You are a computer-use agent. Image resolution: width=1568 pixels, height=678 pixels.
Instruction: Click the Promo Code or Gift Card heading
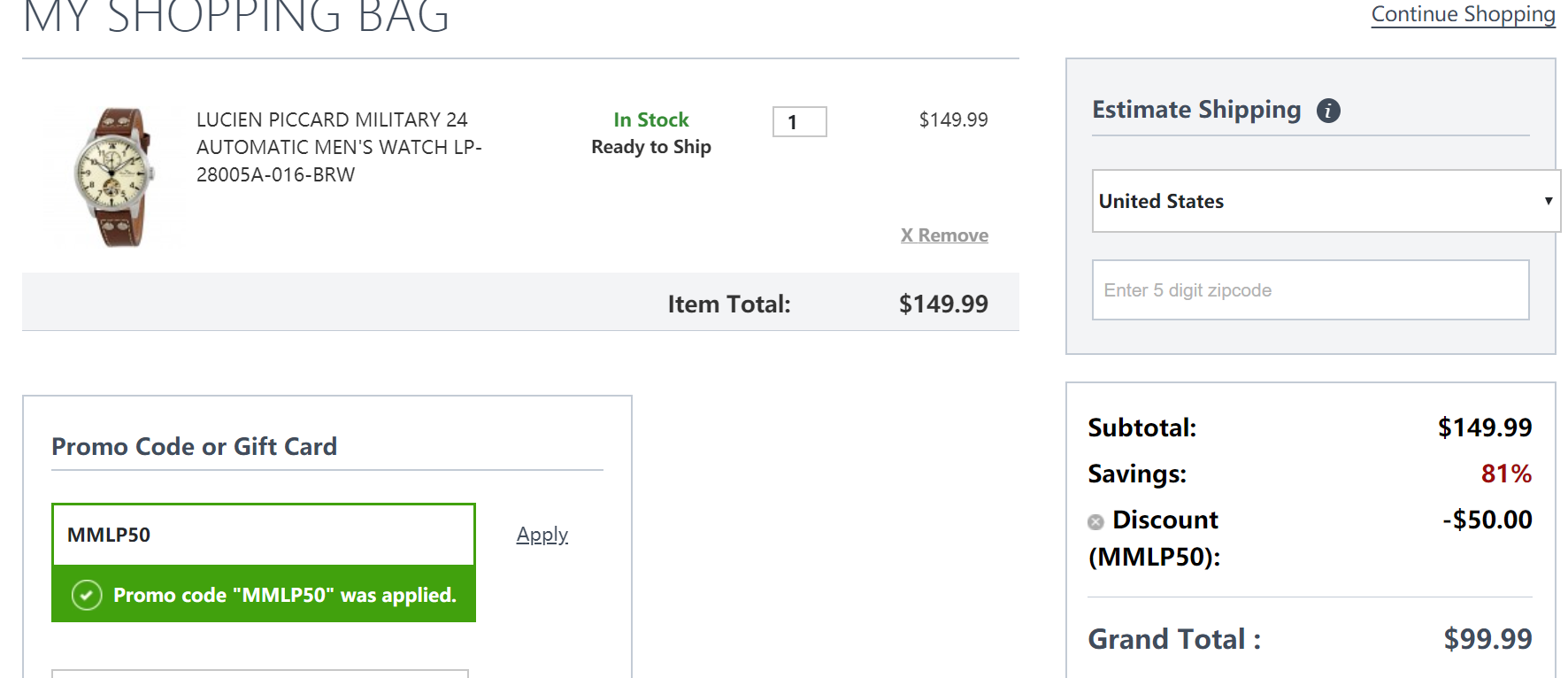click(x=195, y=446)
